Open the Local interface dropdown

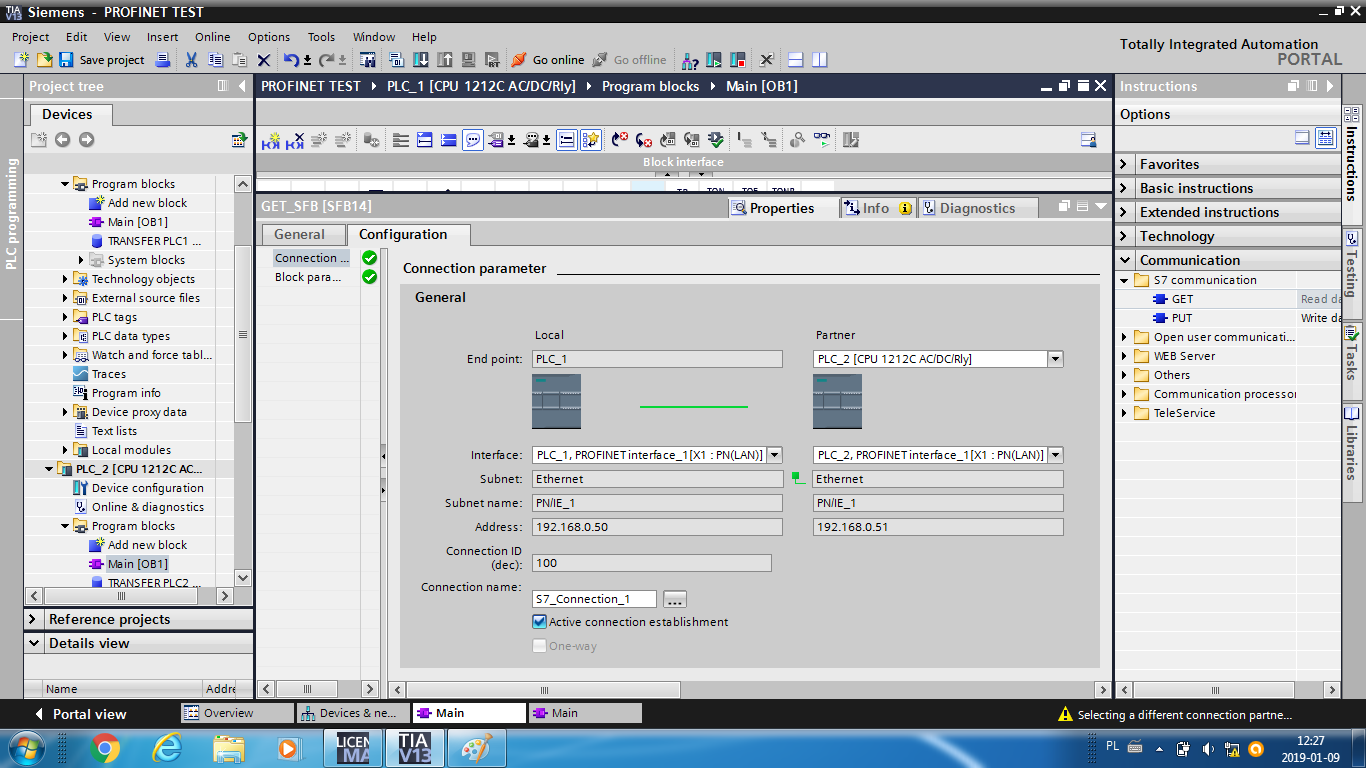click(x=774, y=455)
